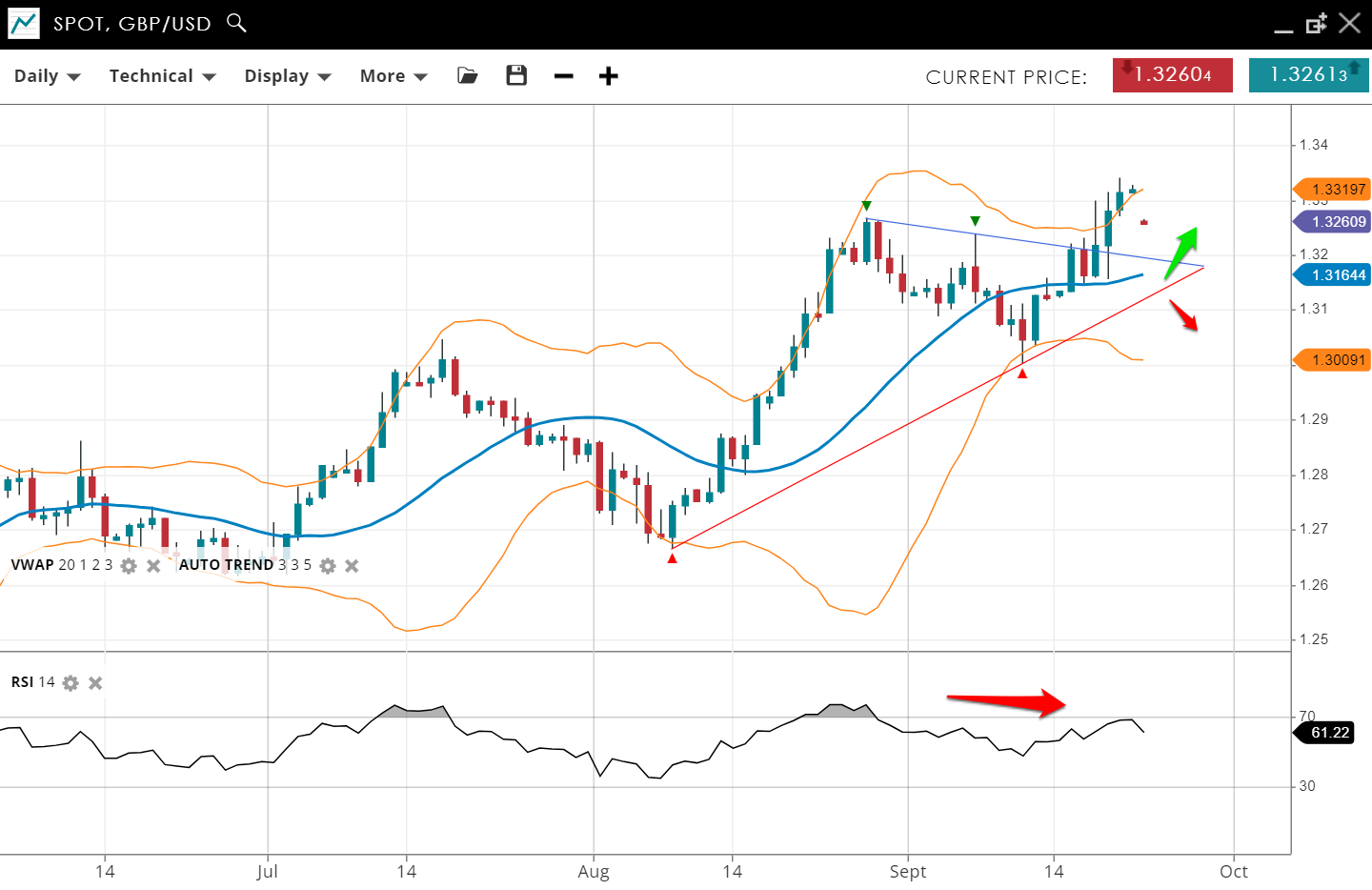Open VWAP indicator settings gear
This screenshot has width=1372, height=890.
(129, 566)
